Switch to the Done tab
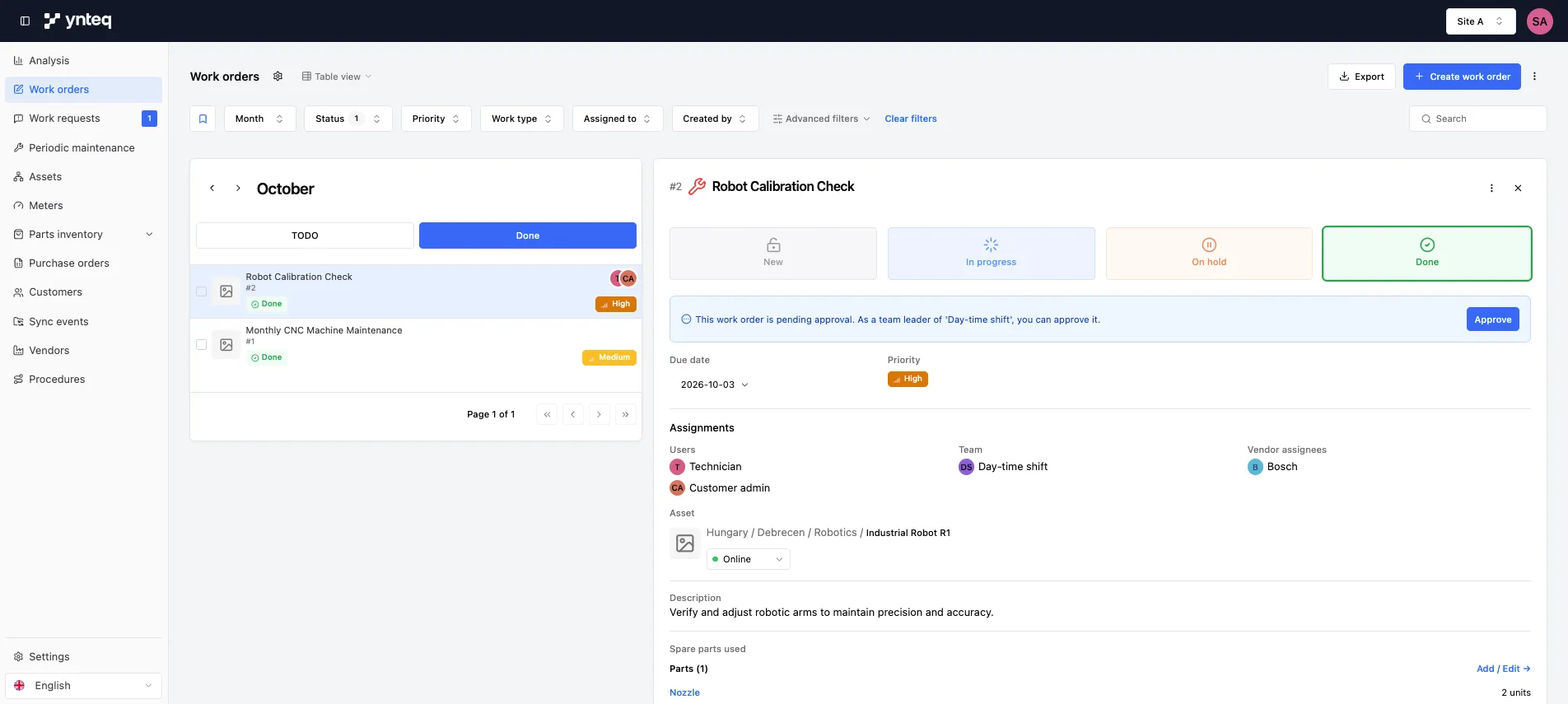Viewport: 1568px width, 704px height. point(527,235)
